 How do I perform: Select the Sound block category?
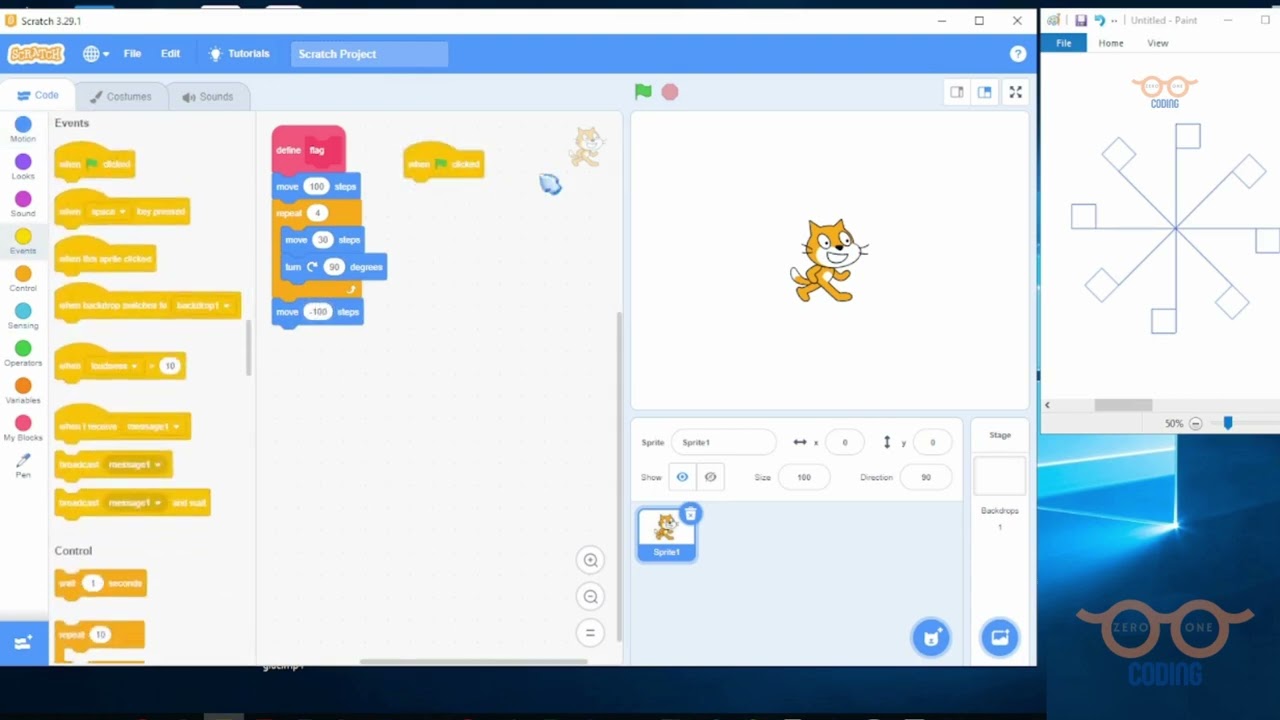23,203
